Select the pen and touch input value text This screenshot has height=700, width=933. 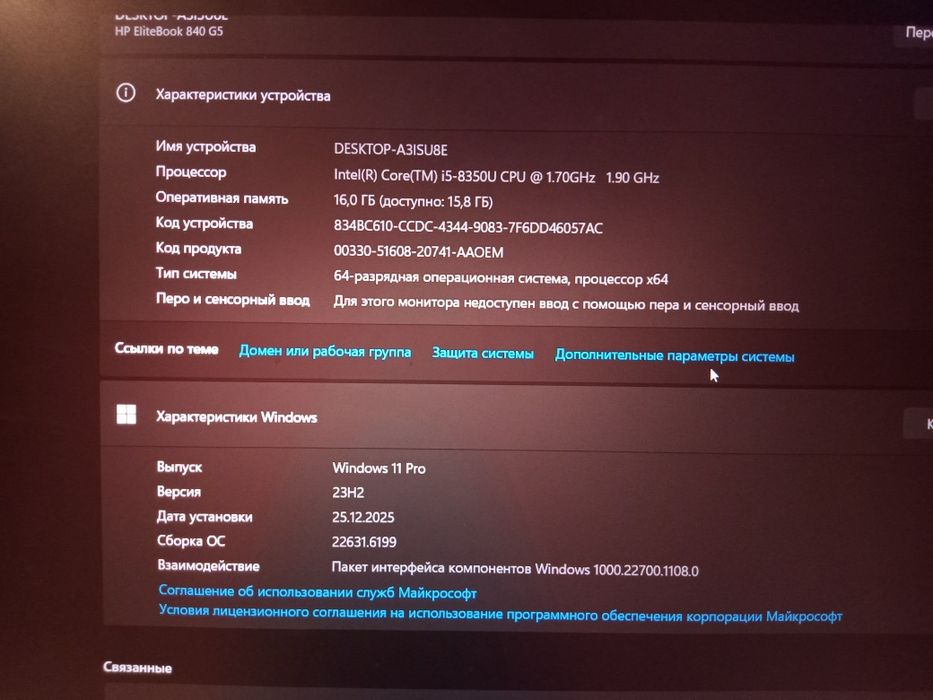click(566, 304)
